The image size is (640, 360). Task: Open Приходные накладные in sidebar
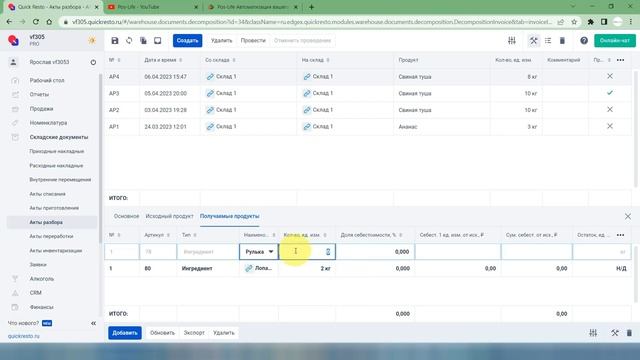tap(57, 151)
